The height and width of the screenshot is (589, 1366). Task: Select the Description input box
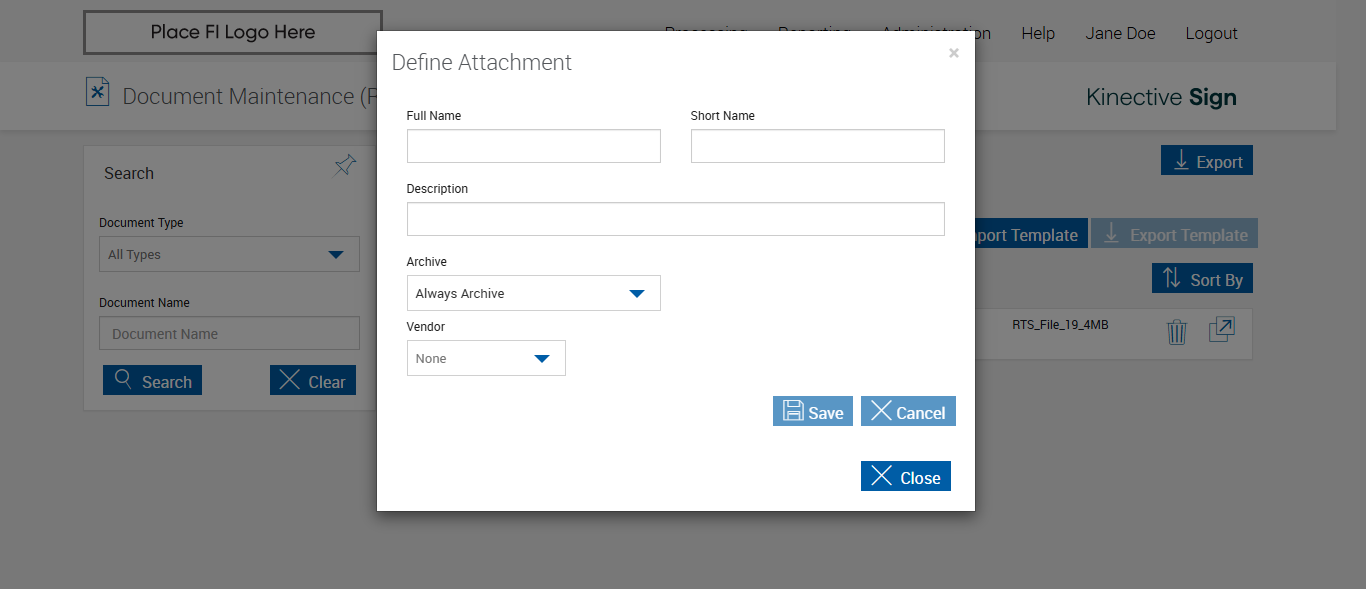pos(675,219)
